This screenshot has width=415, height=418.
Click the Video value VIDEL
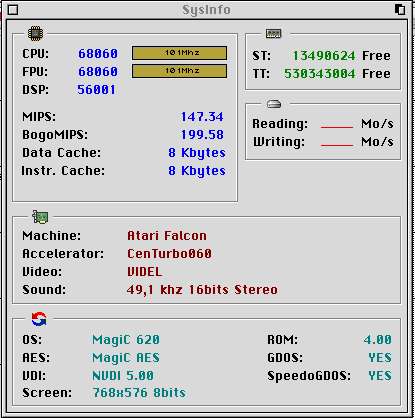click(144, 272)
